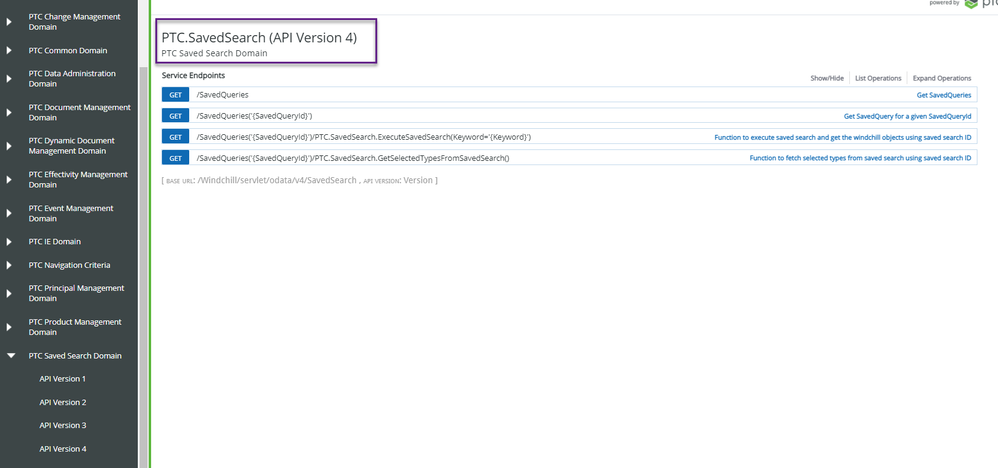This screenshot has height=468, width=998.
Task: Click 'PTC Saved Search Domain' subtitle under the title
Action: [214, 53]
